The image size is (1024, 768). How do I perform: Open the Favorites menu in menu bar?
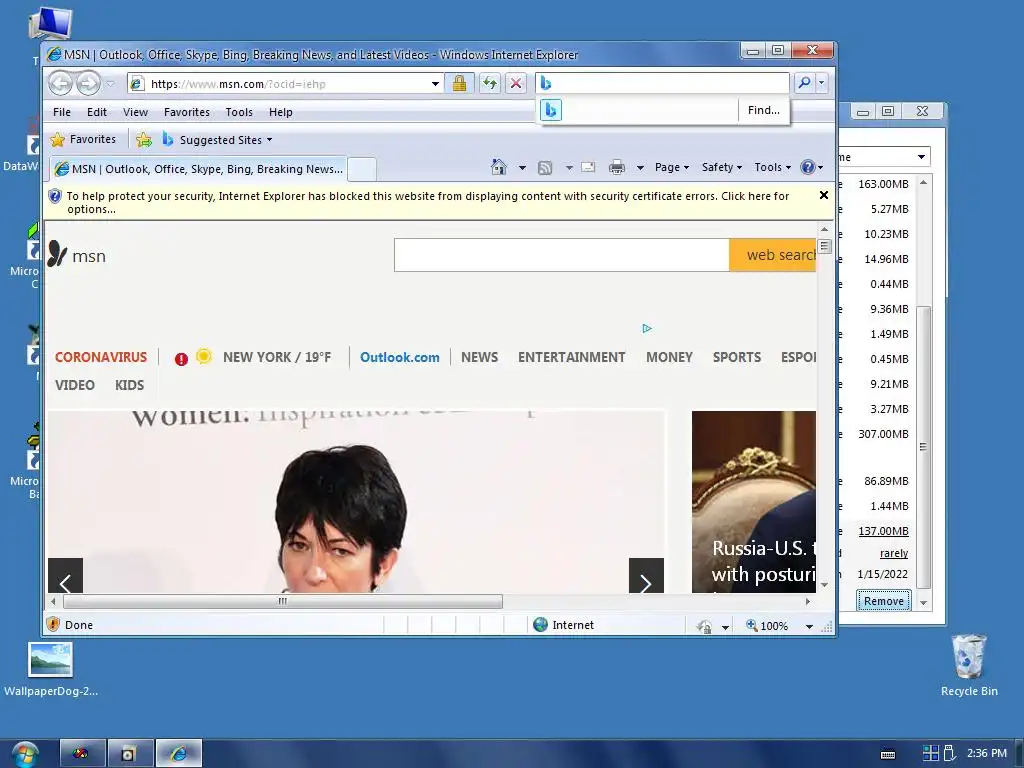(x=187, y=112)
